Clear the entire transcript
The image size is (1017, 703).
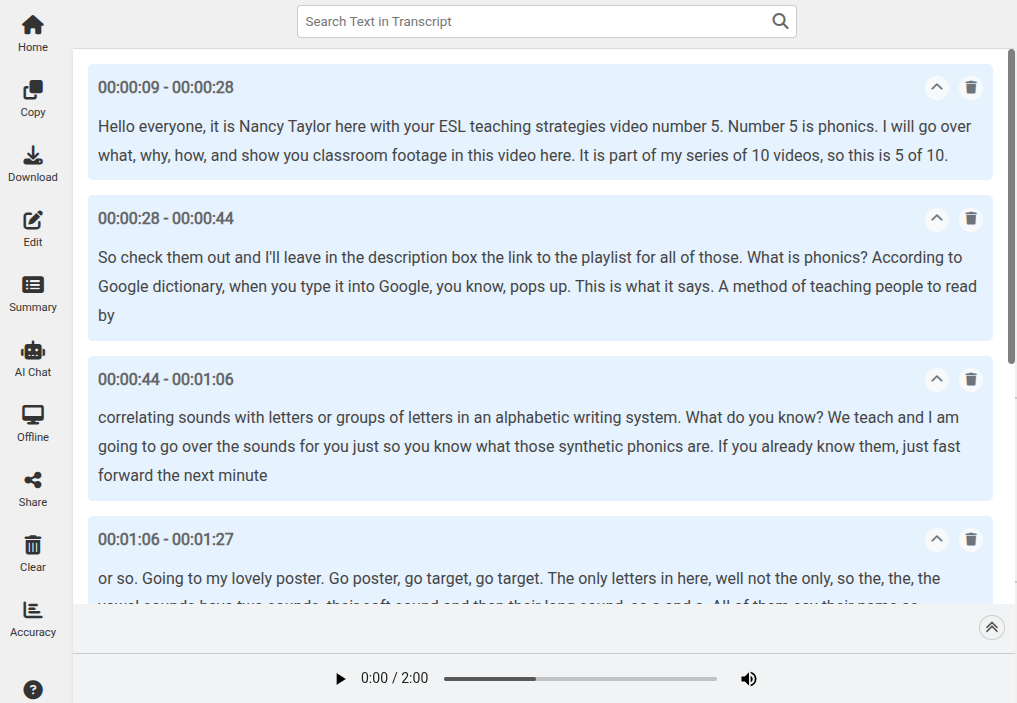(32, 551)
